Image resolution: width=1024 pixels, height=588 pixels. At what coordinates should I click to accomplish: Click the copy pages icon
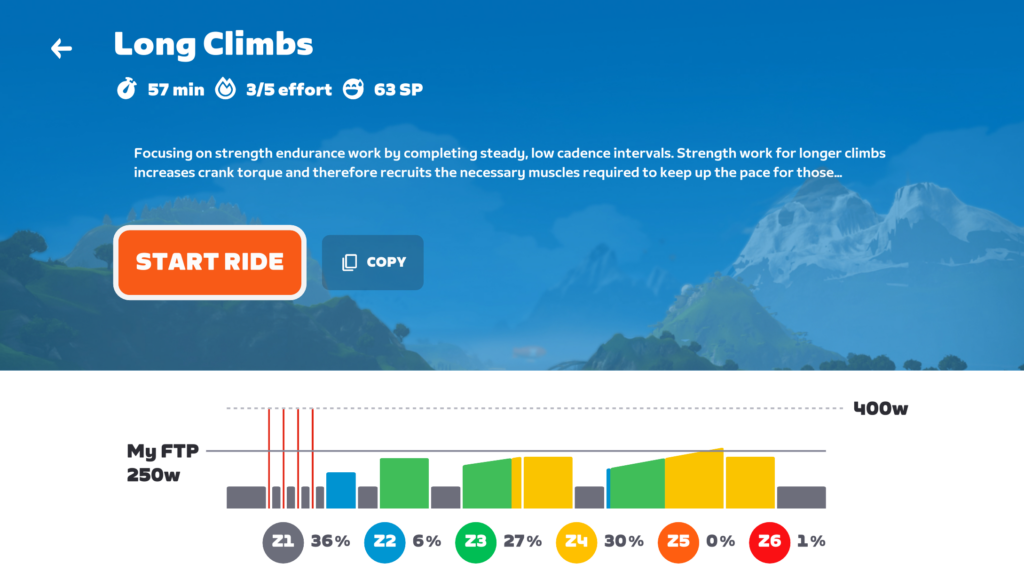[349, 262]
